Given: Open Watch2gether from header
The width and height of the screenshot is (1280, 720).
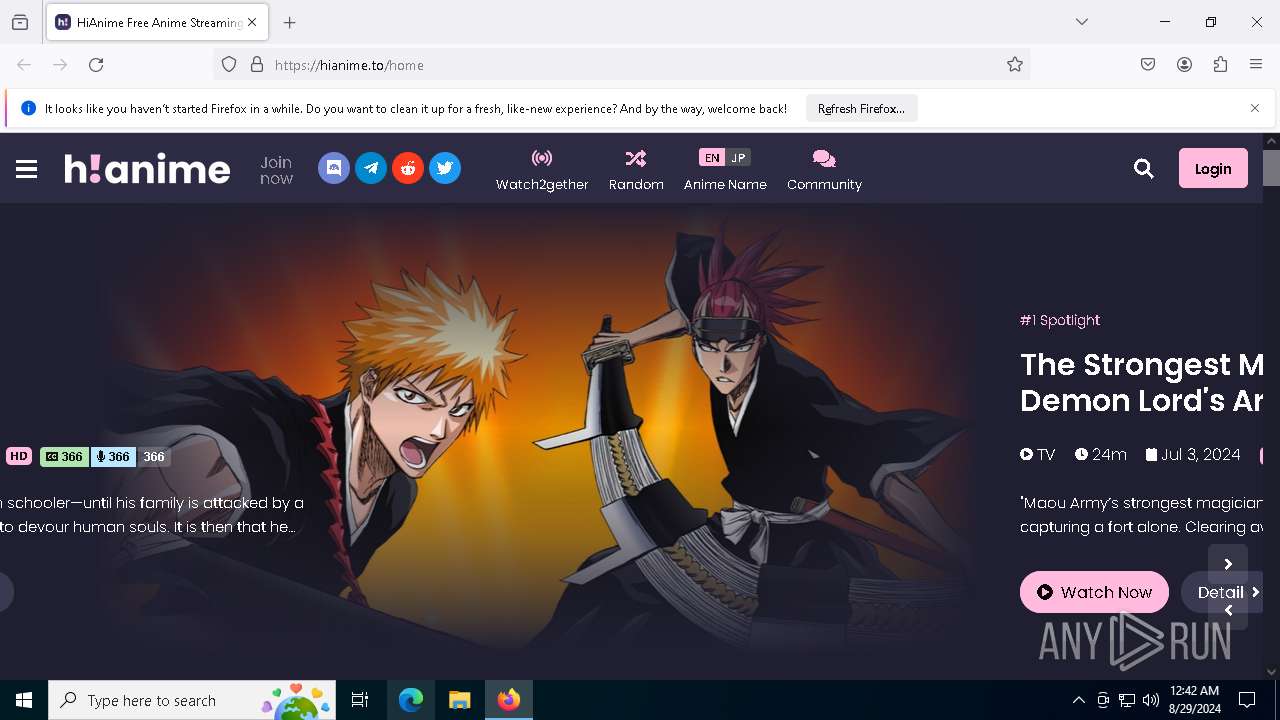Looking at the screenshot, I should (542, 169).
